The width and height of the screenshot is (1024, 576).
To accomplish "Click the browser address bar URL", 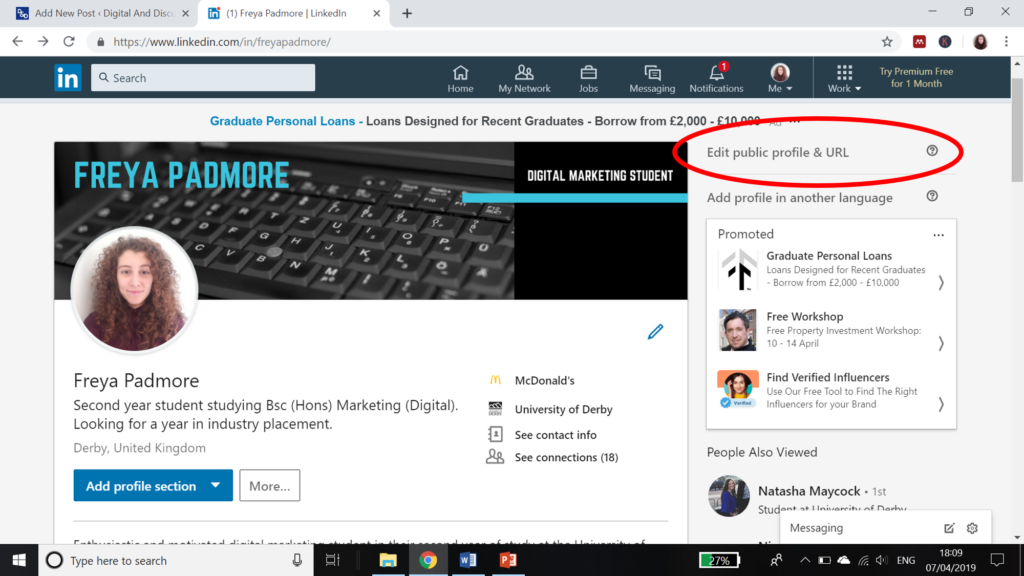I will [222, 42].
